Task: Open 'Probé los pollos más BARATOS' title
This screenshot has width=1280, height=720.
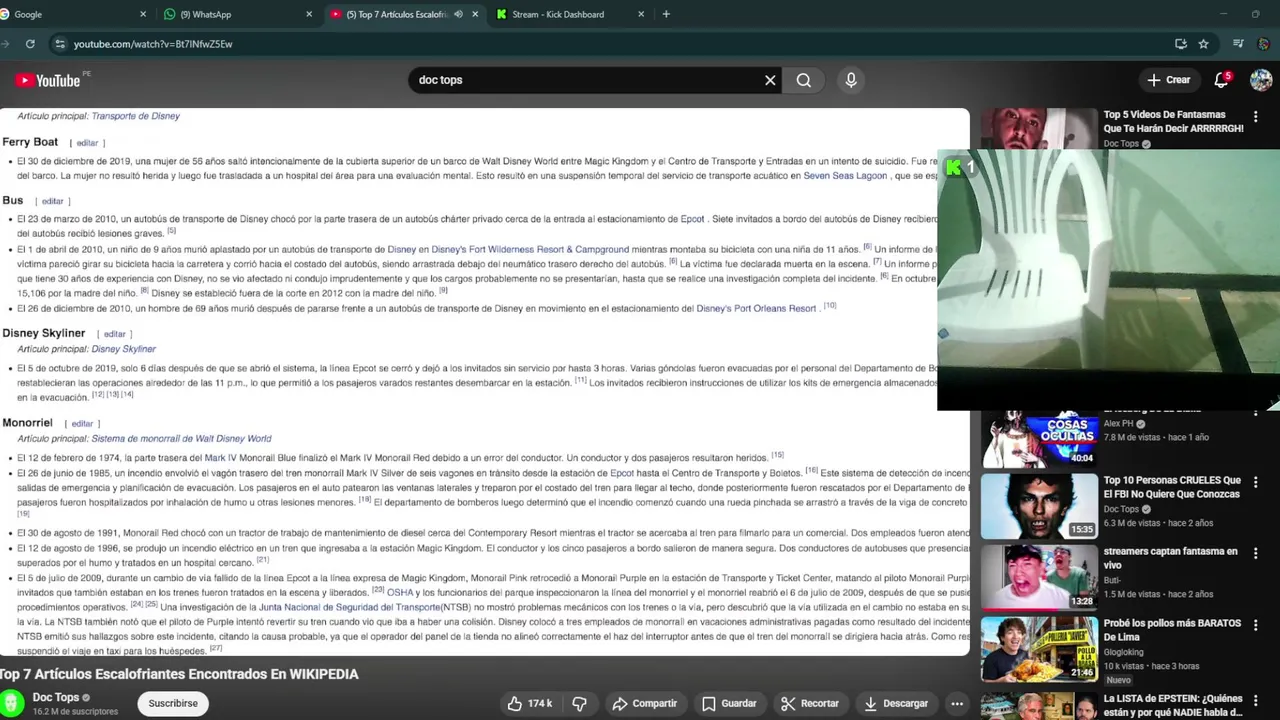Action: point(1172,630)
